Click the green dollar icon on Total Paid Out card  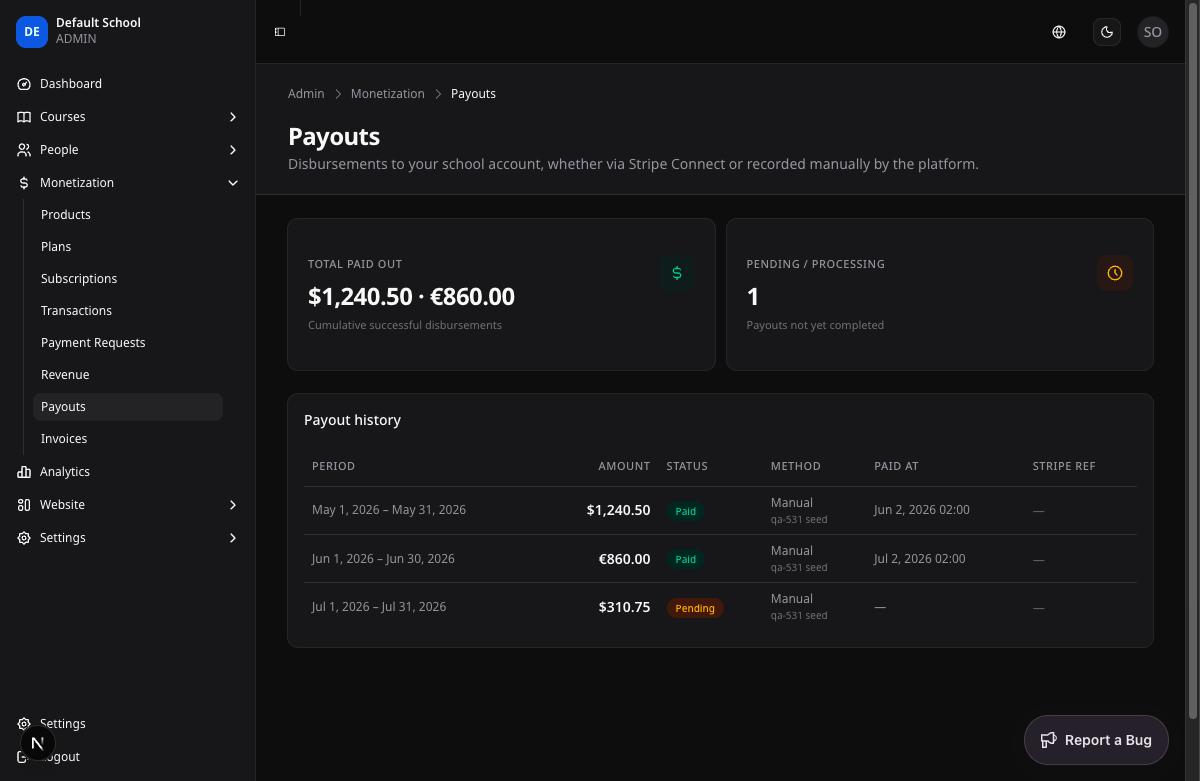[677, 273]
